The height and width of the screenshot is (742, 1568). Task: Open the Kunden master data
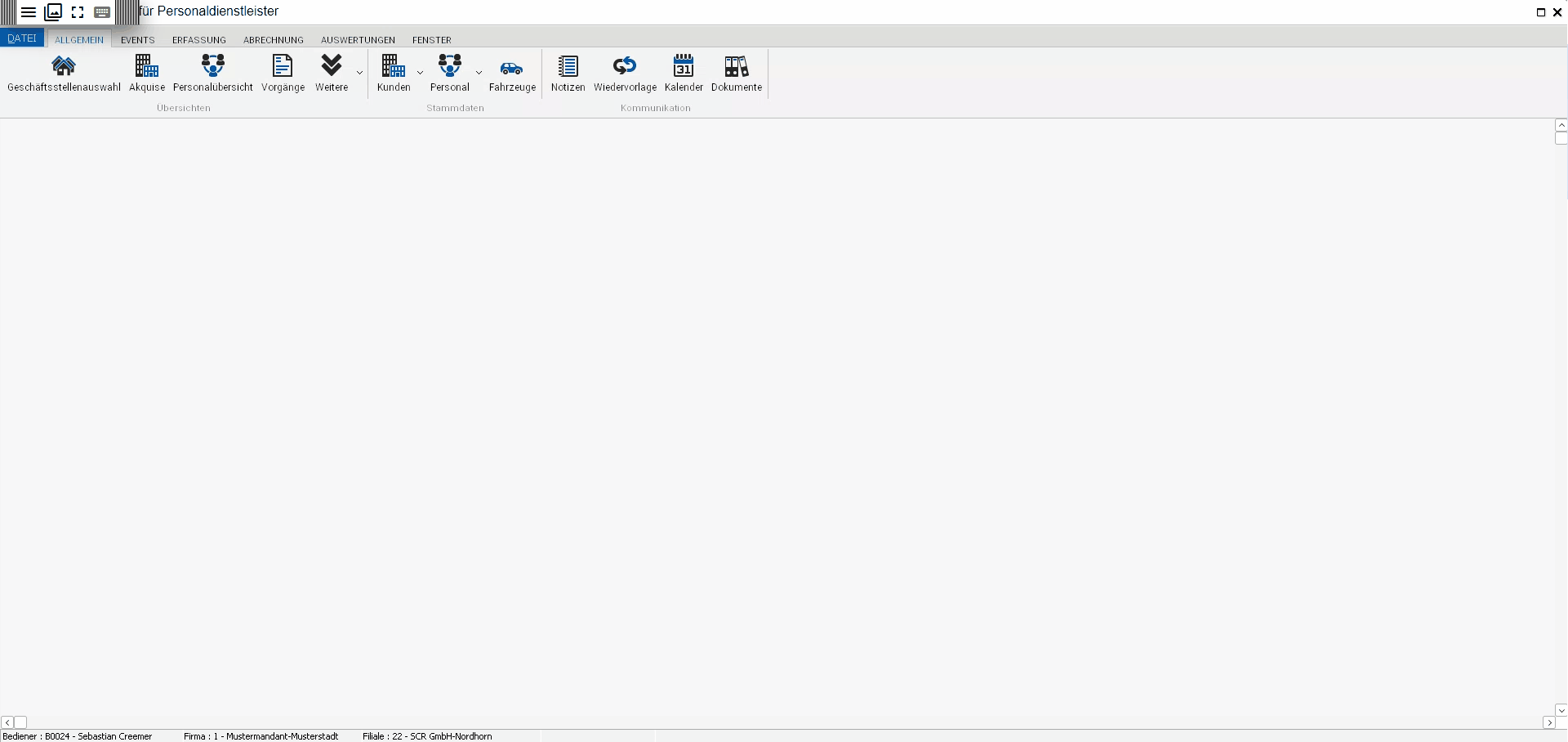pyautogui.click(x=394, y=74)
